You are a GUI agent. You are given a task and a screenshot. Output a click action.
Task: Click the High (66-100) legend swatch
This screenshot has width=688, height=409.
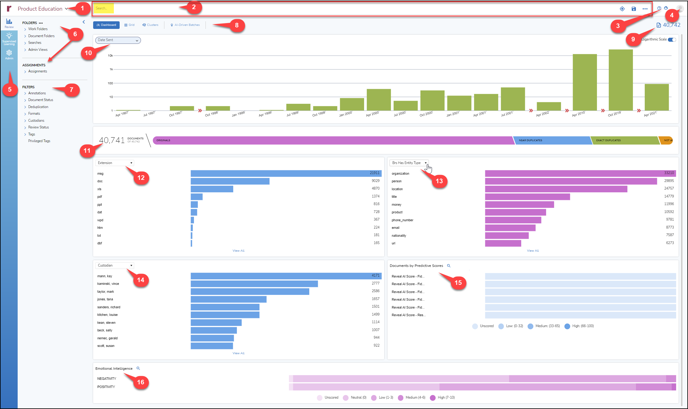click(567, 326)
